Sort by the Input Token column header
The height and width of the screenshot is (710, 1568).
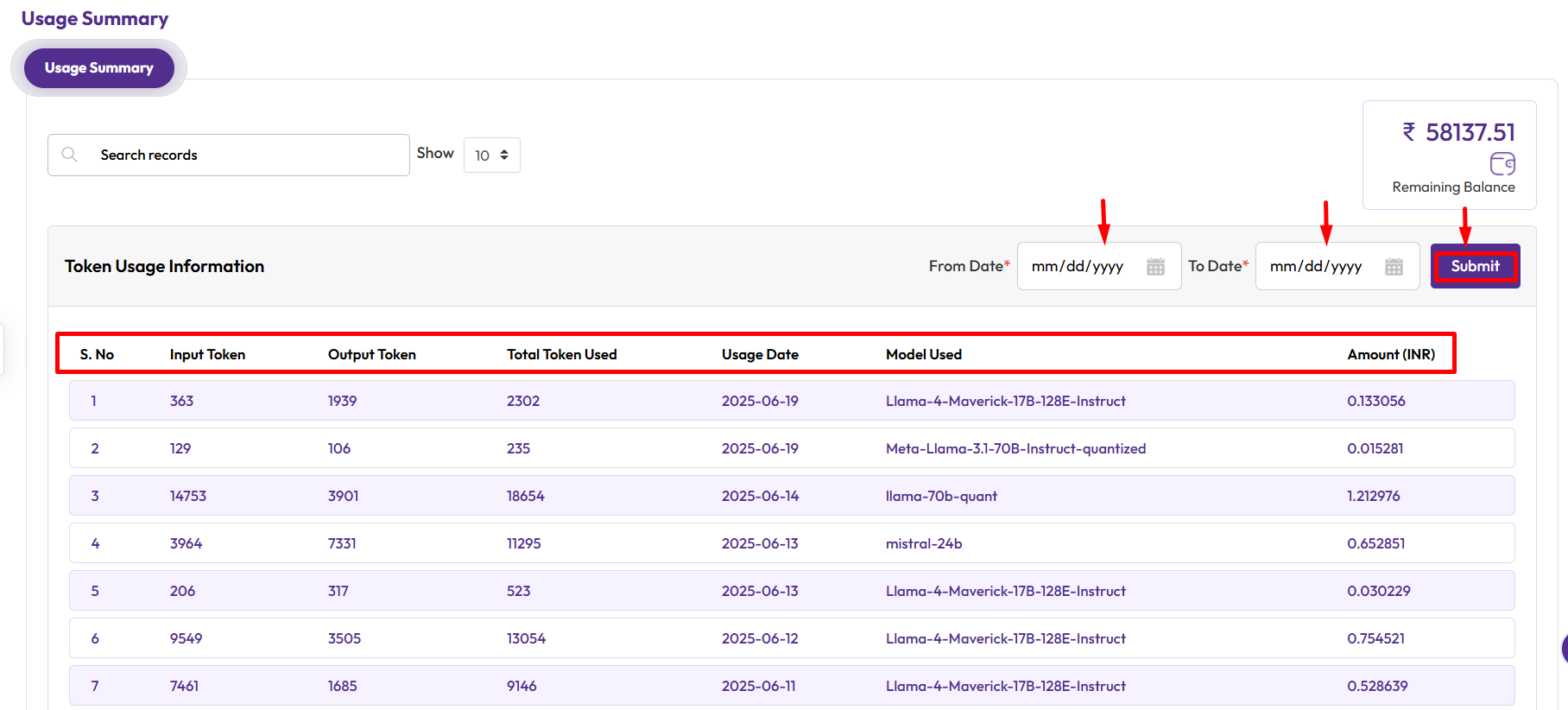pos(207,354)
